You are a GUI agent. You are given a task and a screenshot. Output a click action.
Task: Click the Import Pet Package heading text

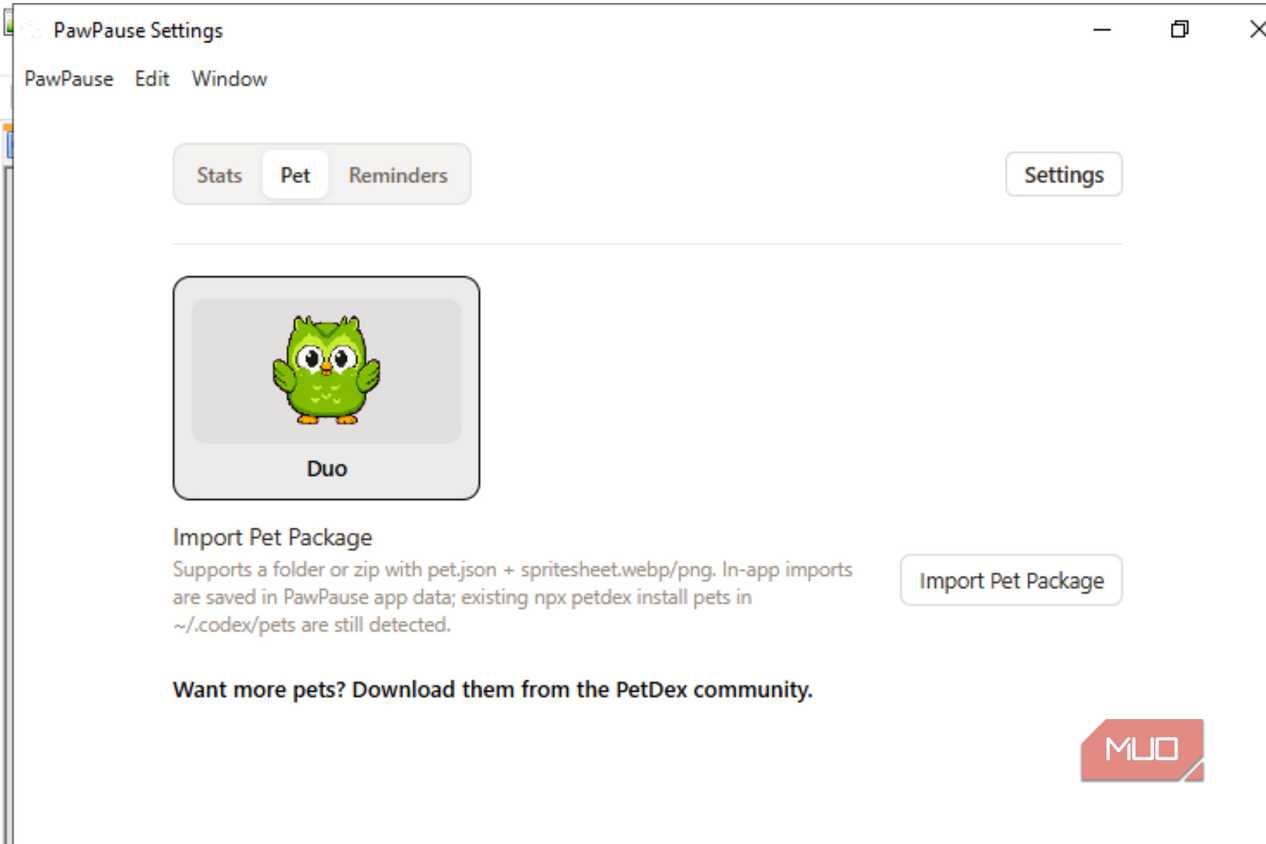(272, 537)
